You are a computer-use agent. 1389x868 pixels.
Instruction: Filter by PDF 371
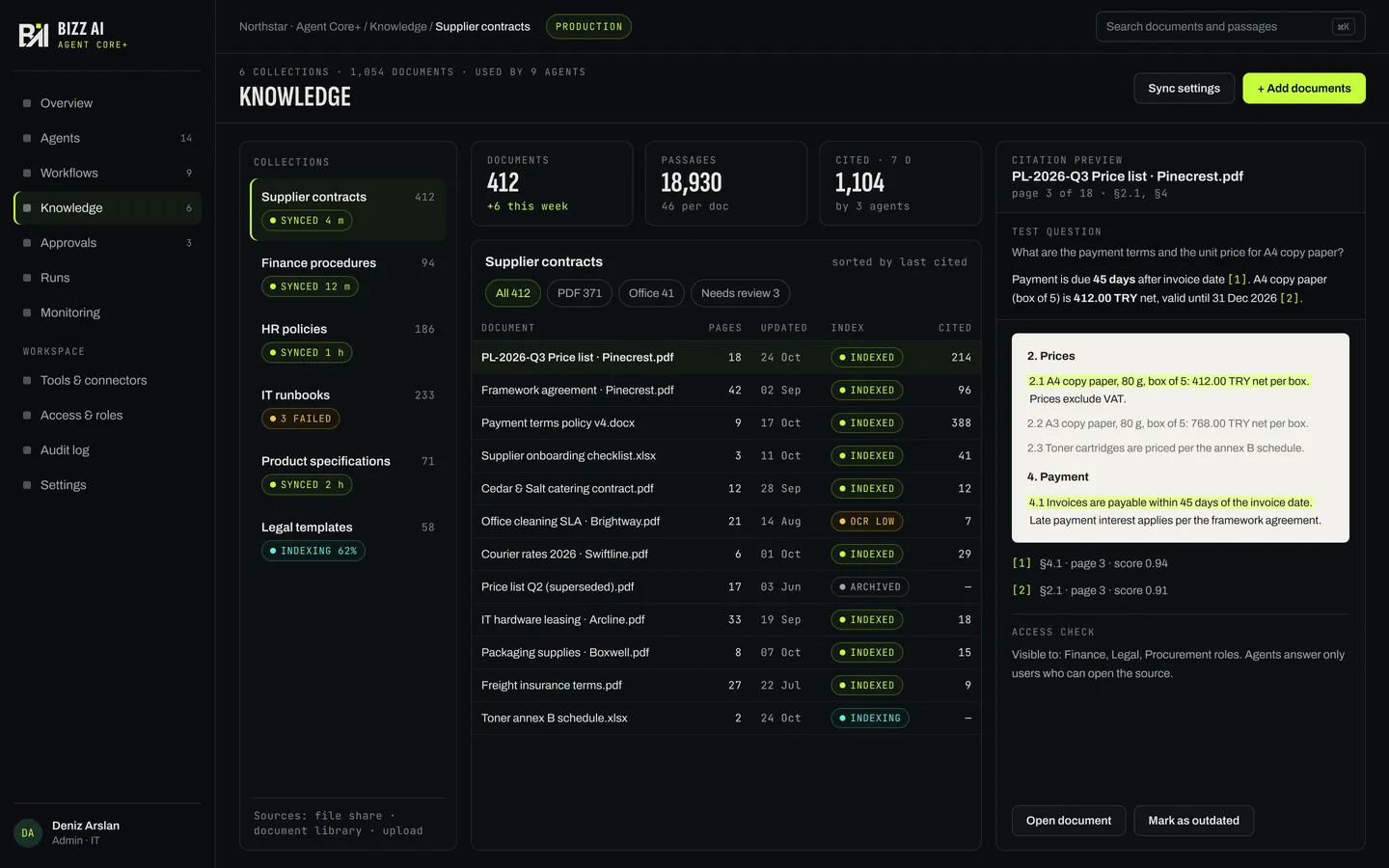pyautogui.click(x=580, y=293)
